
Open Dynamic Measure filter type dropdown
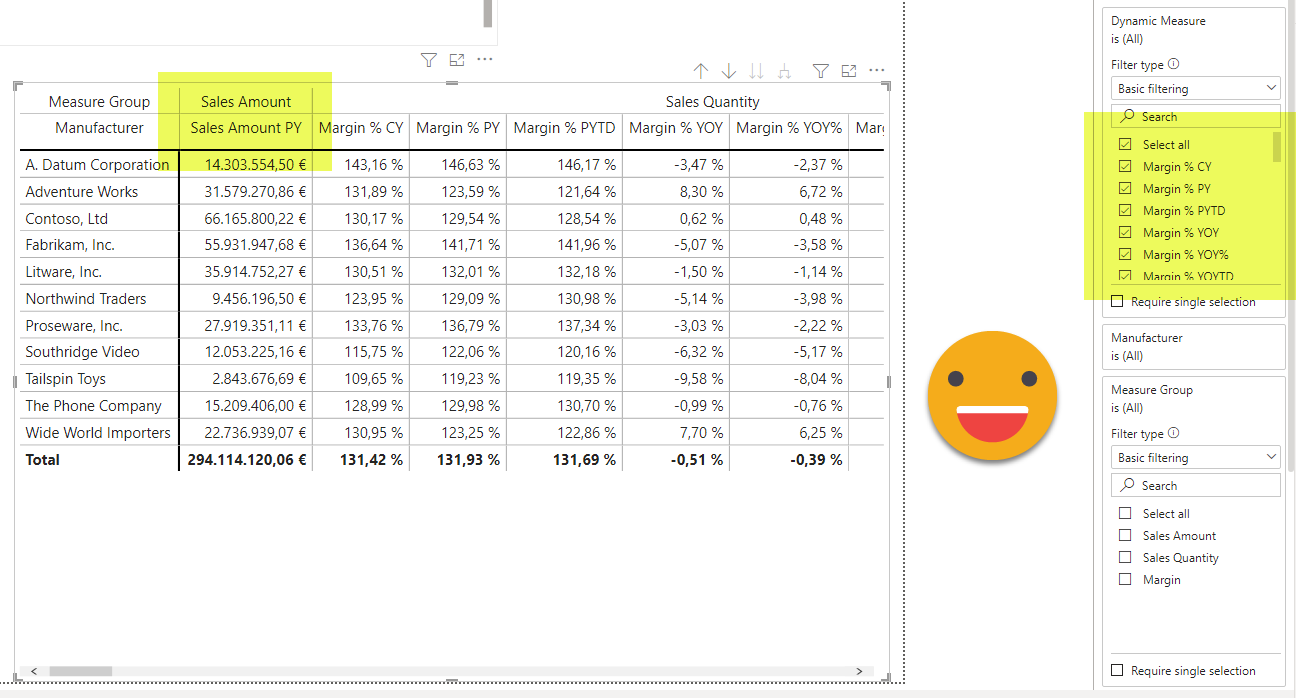(1195, 89)
